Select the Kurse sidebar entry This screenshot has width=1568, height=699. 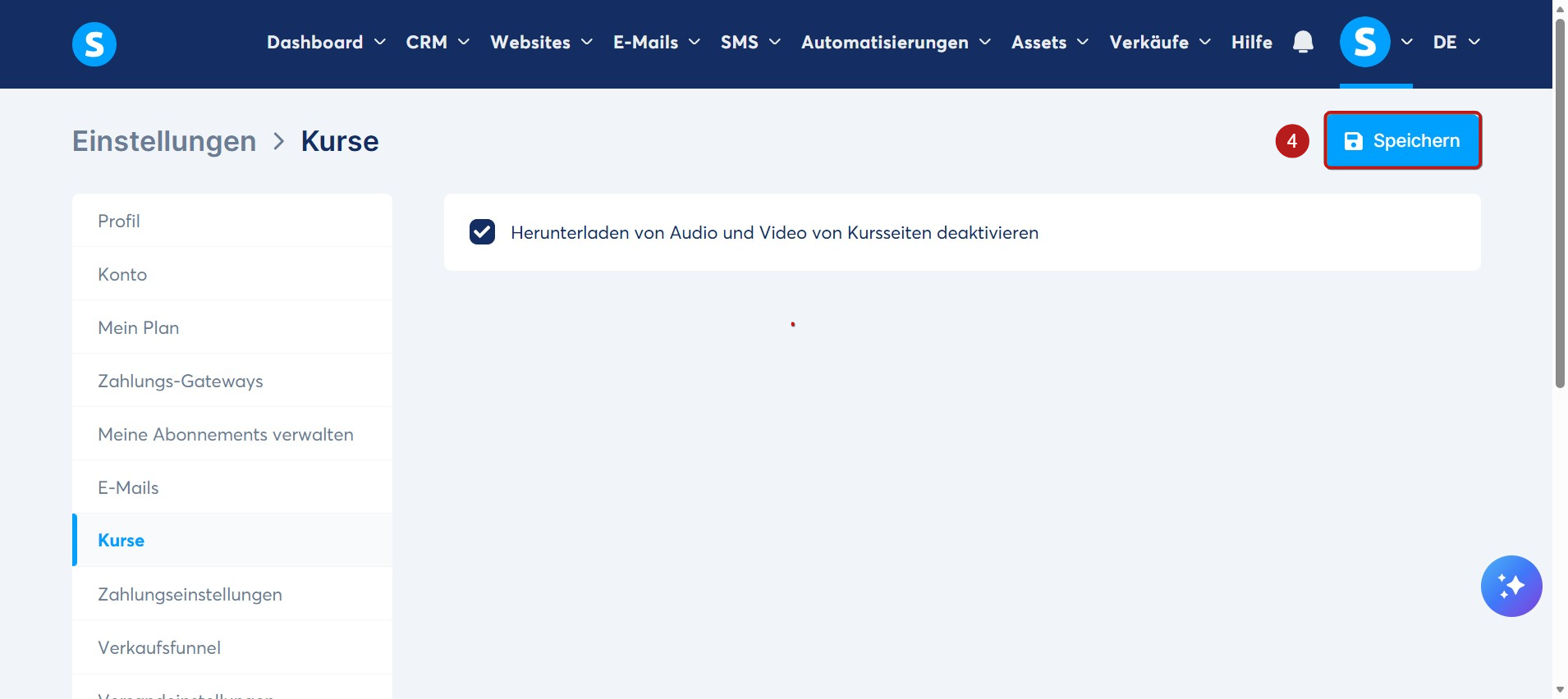pyautogui.click(x=232, y=540)
